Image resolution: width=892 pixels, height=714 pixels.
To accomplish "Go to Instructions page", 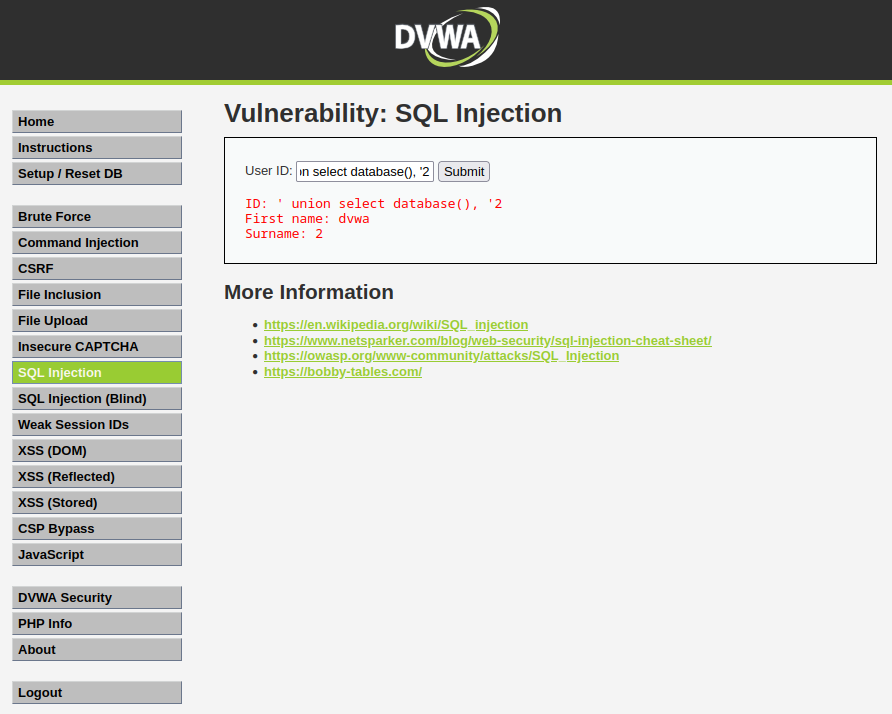I will (97, 148).
